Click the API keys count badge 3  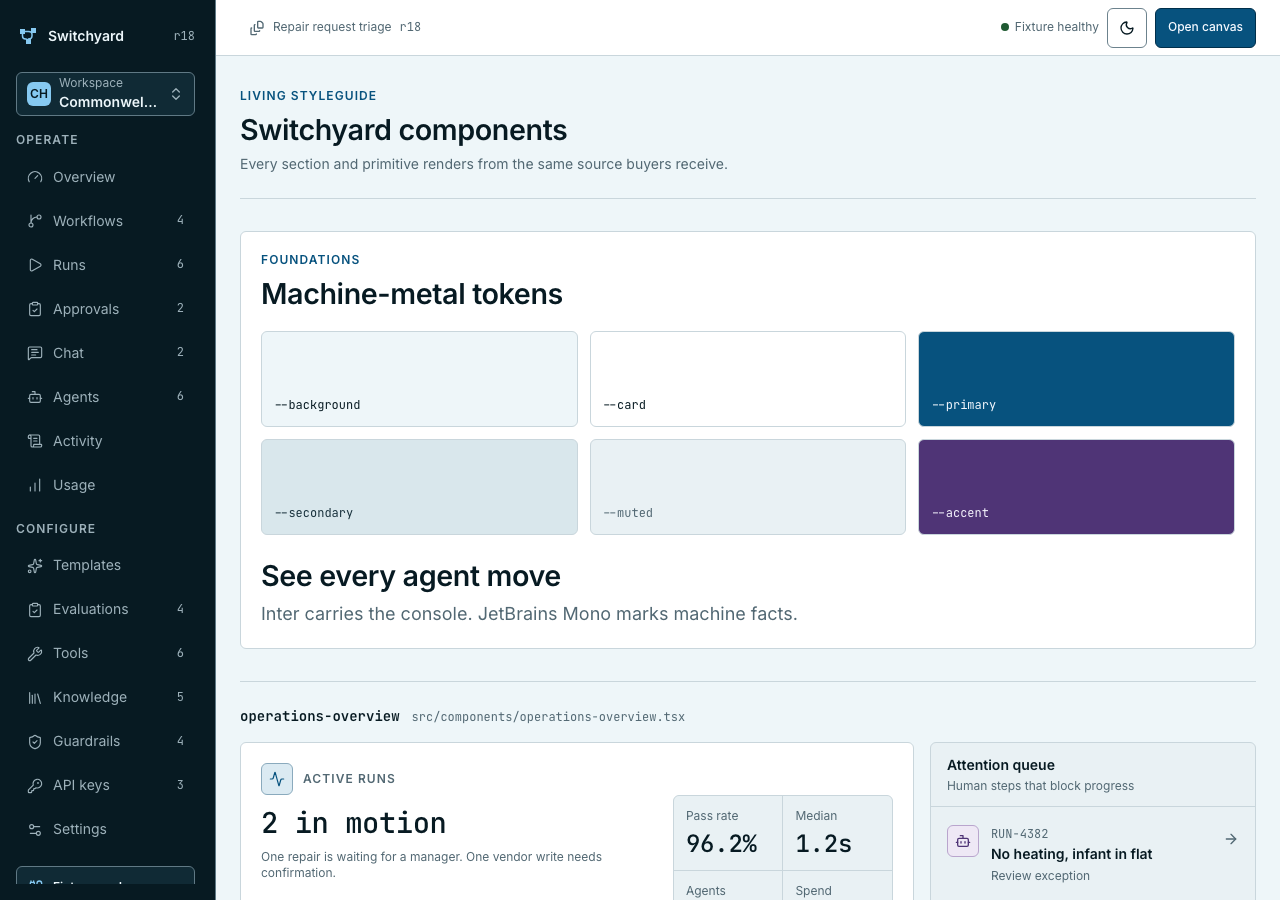180,785
